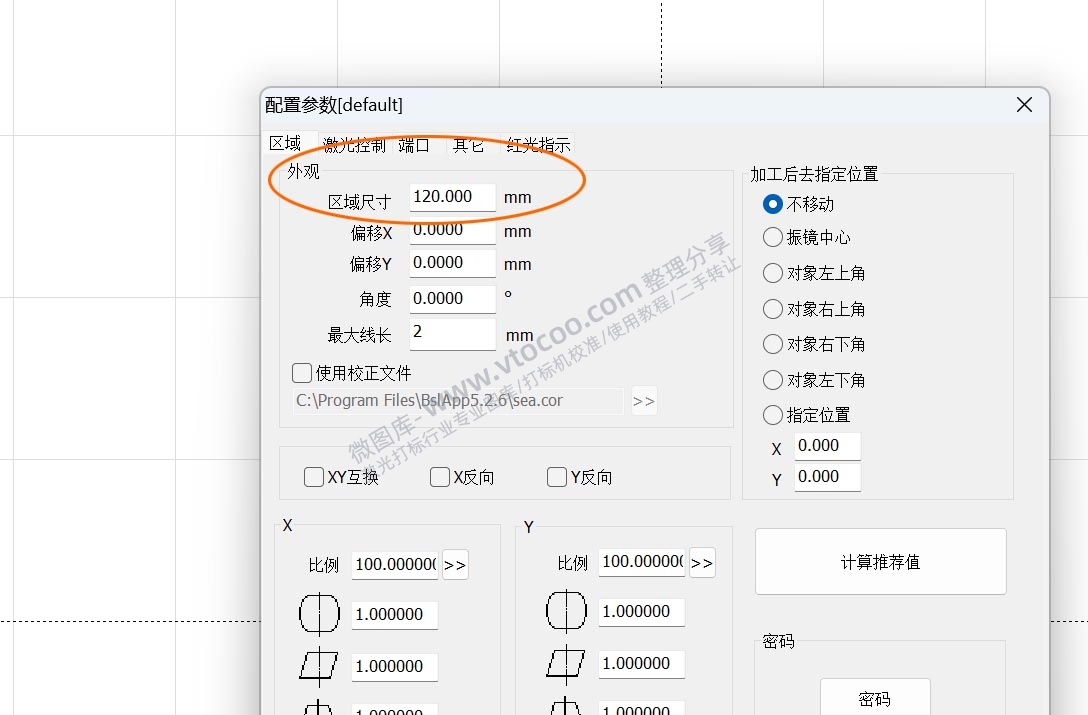Open the 其它 tab
Viewport: 1088px width, 715px height.
click(x=469, y=144)
